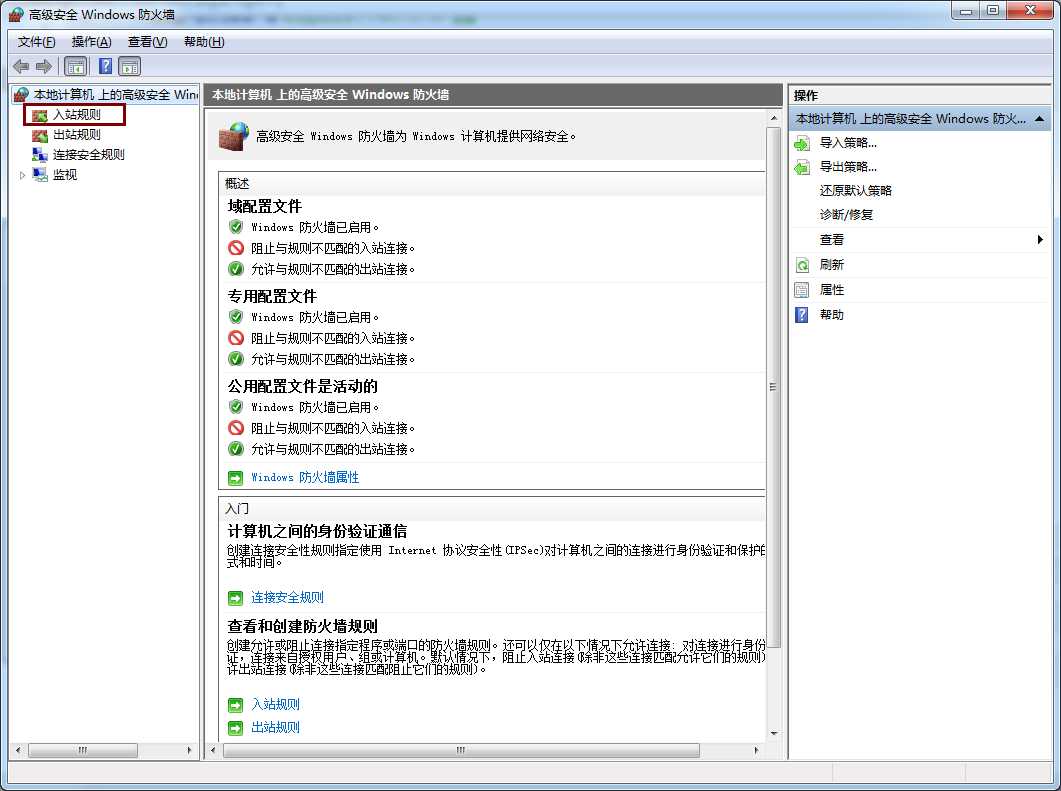The height and width of the screenshot is (791, 1061).
Task: Click green arrow beside 入站规则 link
Action: tap(235, 706)
